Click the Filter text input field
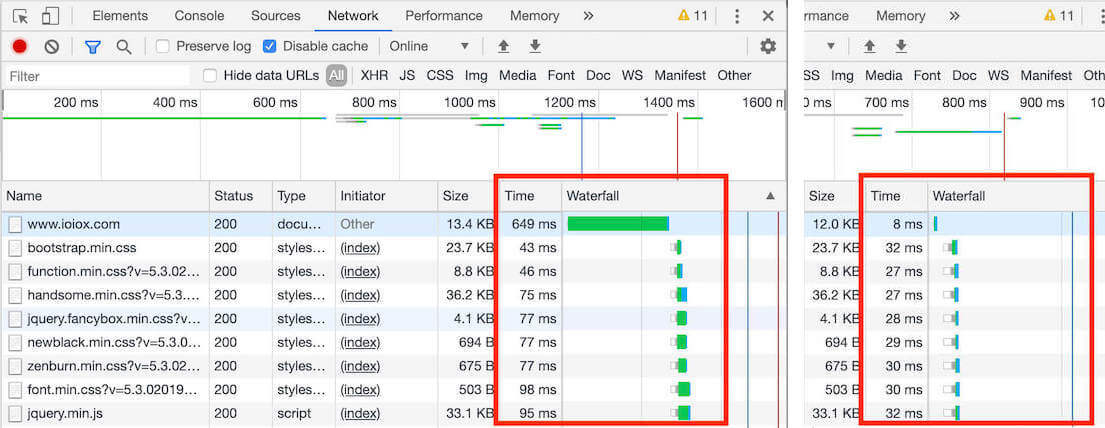Viewport: 1105px width, 428px height. click(x=95, y=76)
